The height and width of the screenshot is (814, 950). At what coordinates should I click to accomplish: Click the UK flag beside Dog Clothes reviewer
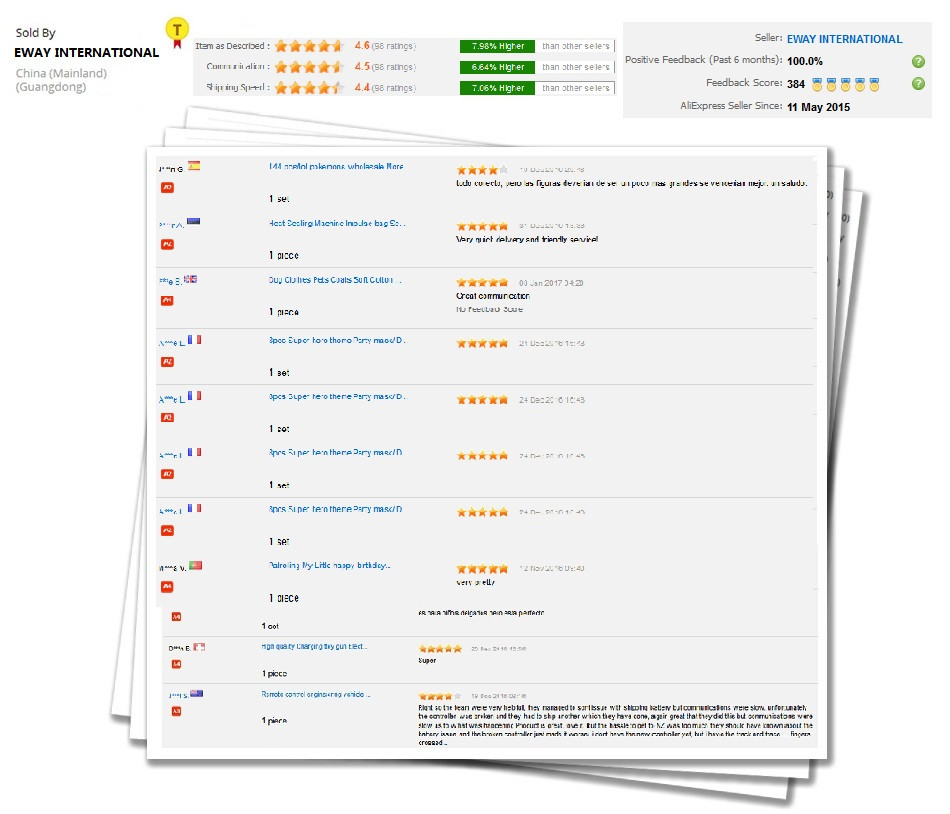tap(190, 279)
